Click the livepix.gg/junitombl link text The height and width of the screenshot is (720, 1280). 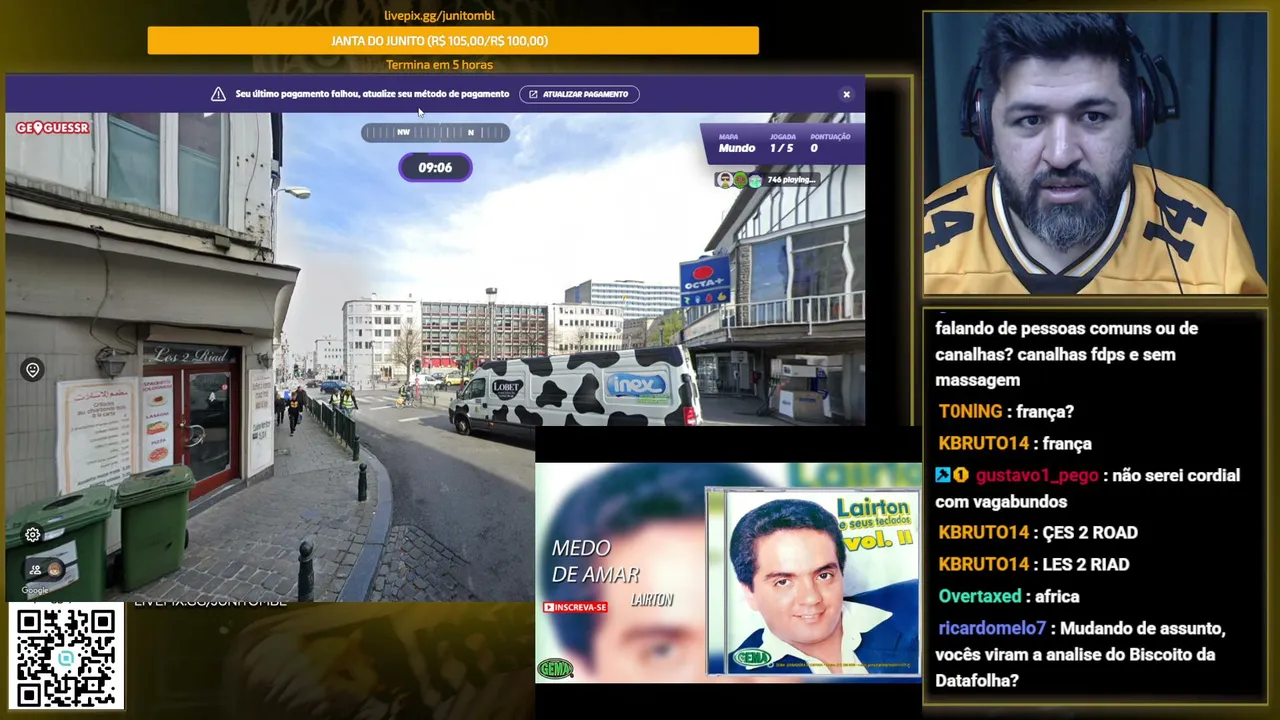point(439,15)
